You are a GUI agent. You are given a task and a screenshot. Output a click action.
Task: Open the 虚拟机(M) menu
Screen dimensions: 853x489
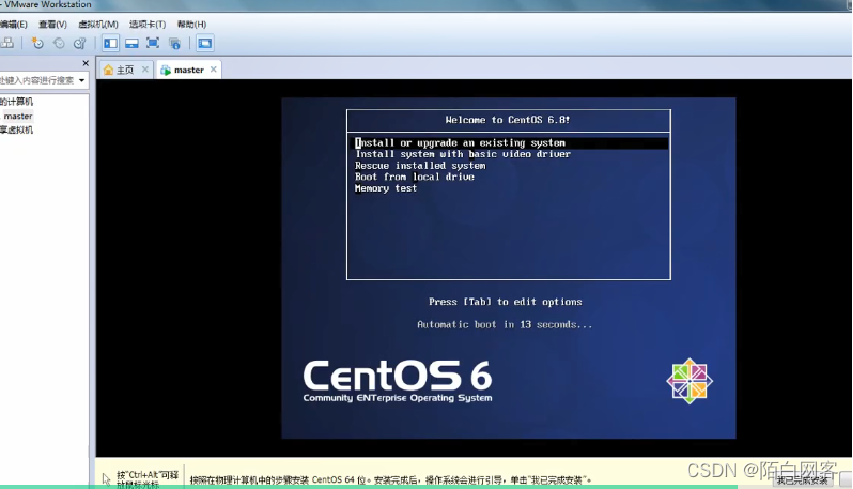click(x=98, y=24)
